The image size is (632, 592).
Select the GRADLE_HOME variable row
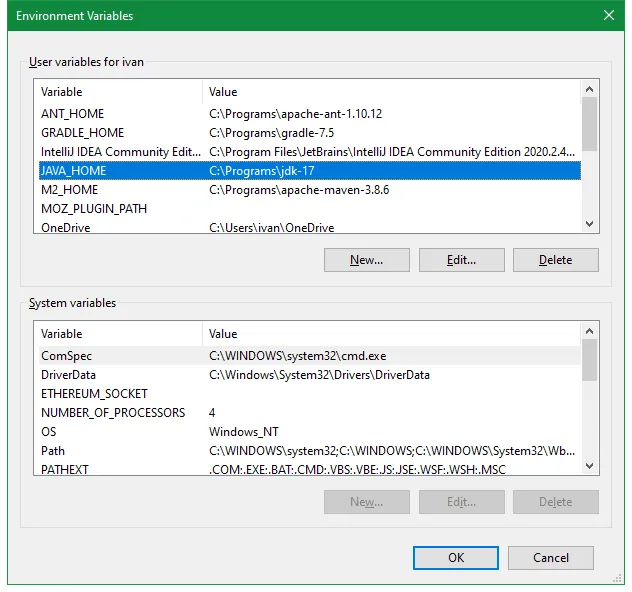point(310,133)
